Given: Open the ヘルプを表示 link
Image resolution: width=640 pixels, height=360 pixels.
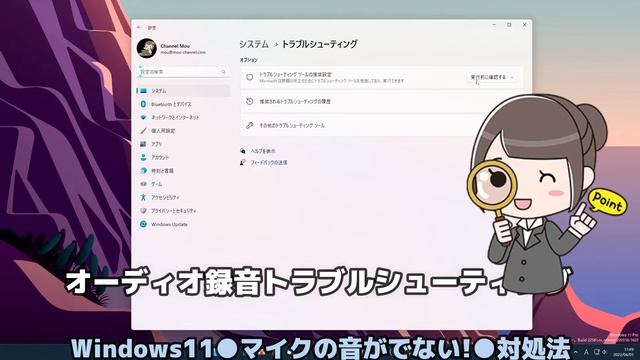Looking at the screenshot, I should pyautogui.click(x=263, y=151).
